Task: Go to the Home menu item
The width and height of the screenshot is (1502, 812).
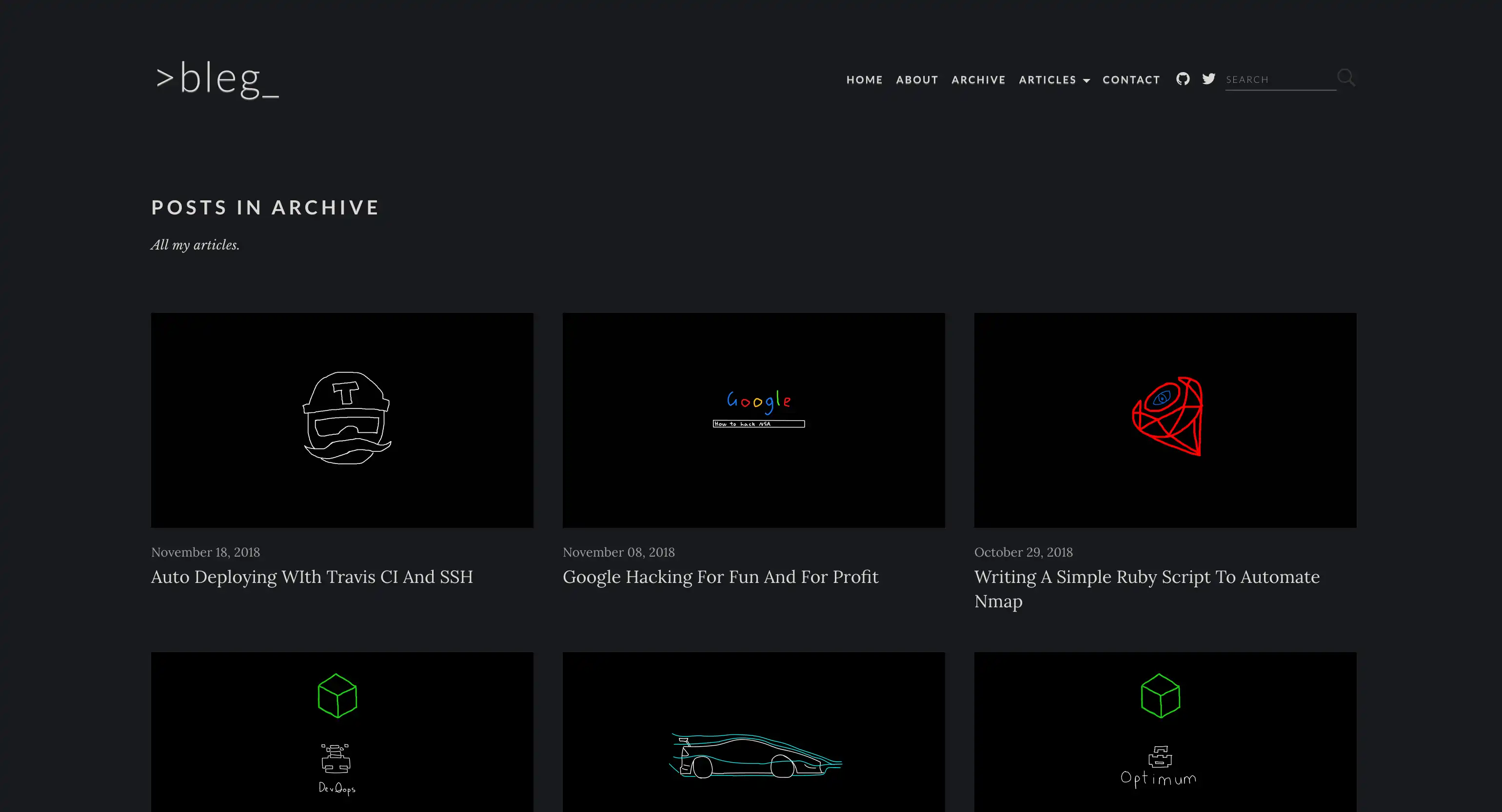Action: coord(864,80)
